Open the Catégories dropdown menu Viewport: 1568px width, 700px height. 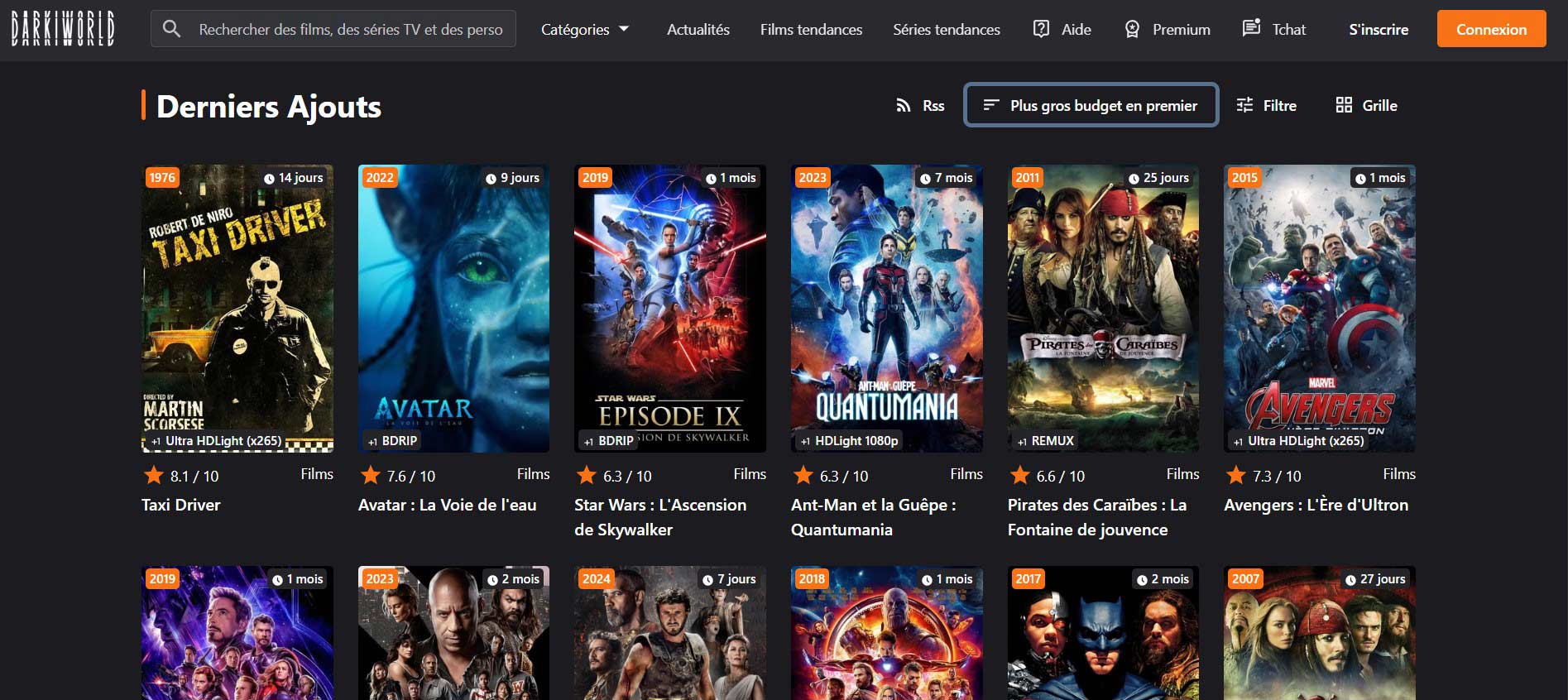pos(585,29)
